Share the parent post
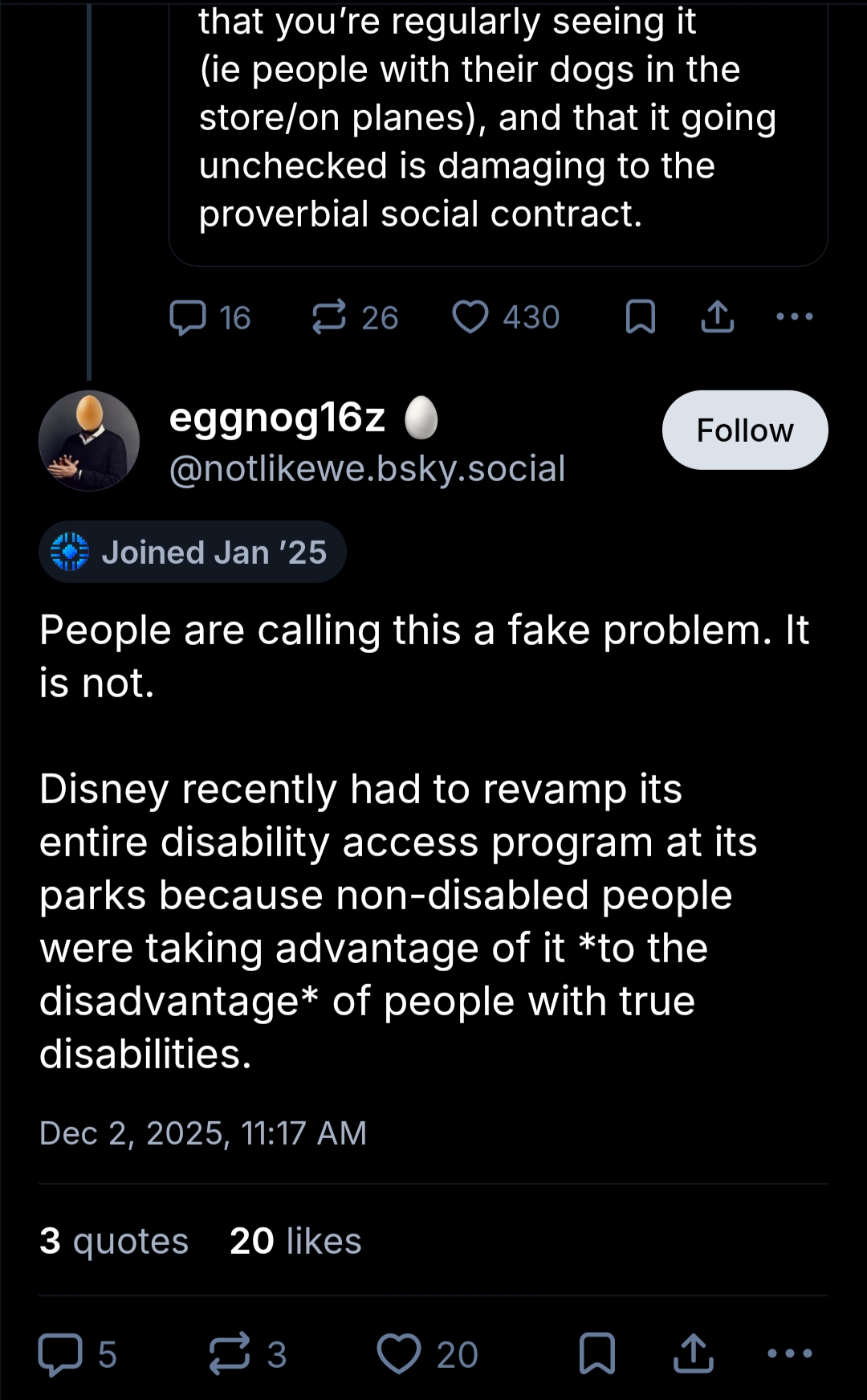The width and height of the screenshot is (867, 1400). coord(717,317)
